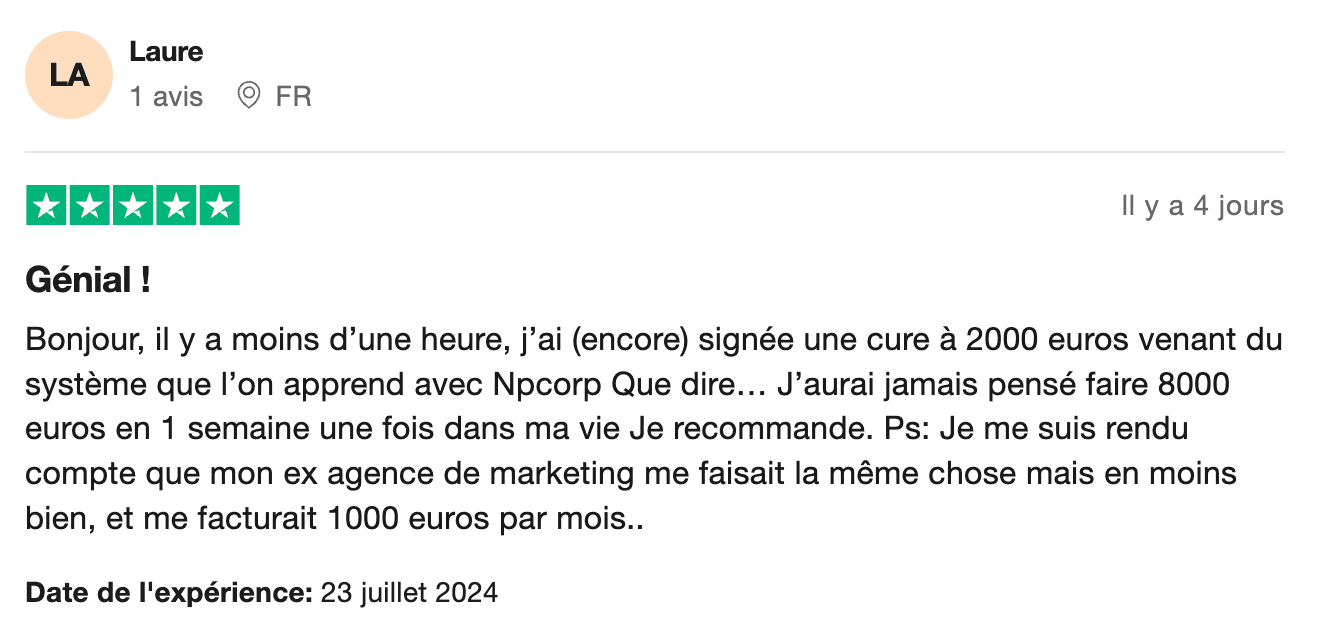The image size is (1322, 622).
Task: Click the second green rating star
Action: (x=89, y=206)
